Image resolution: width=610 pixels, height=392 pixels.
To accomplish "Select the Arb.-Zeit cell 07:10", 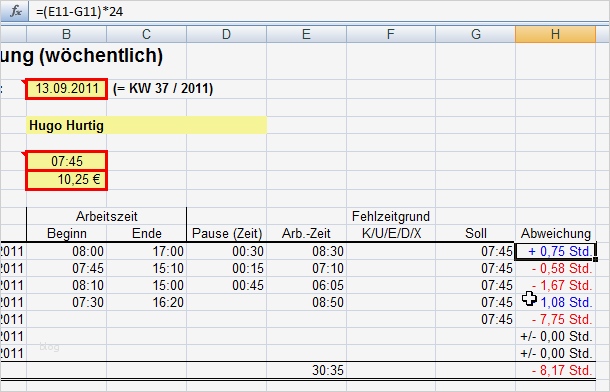I will tap(307, 268).
